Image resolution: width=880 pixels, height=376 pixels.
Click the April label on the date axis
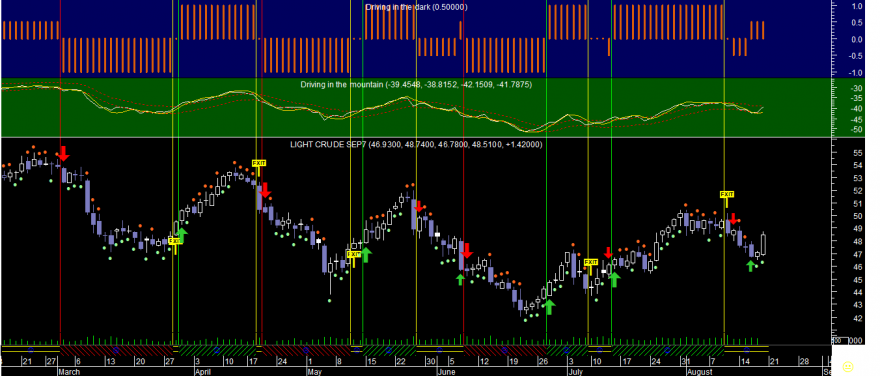[203, 372]
